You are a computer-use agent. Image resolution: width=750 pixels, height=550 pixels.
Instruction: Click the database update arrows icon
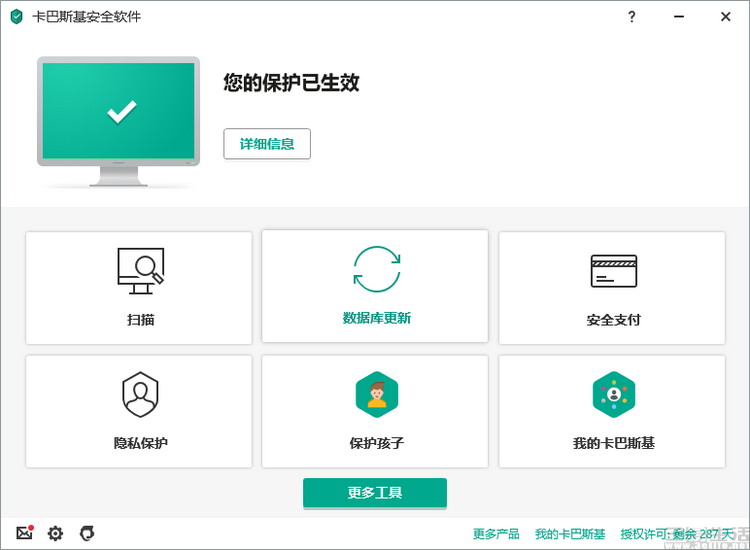pos(376,269)
